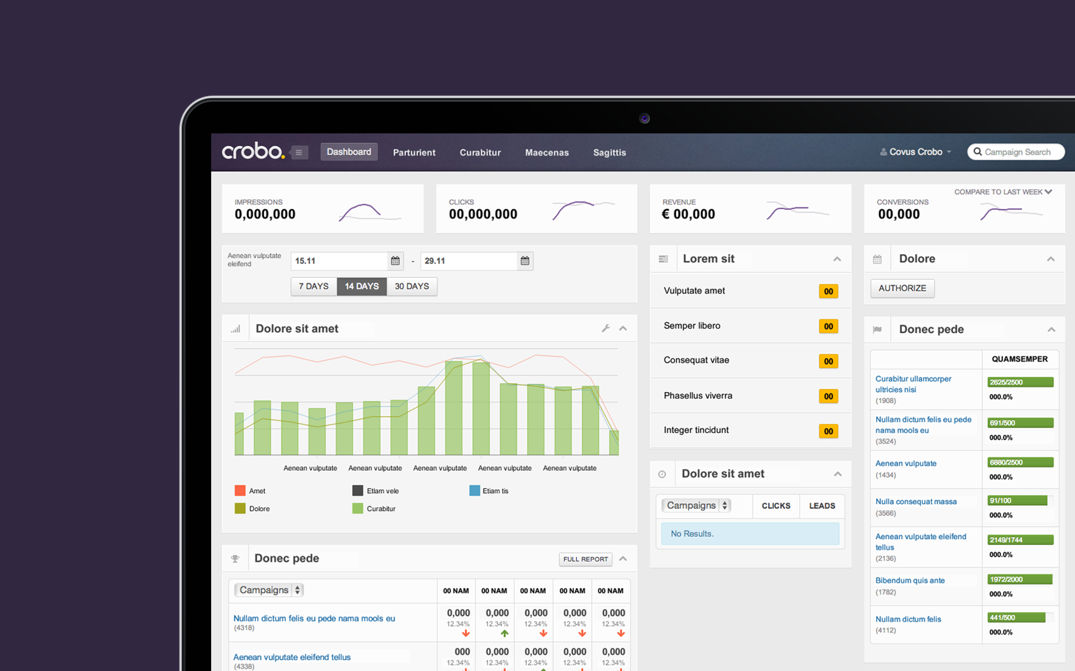The image size is (1075, 671).
Task: Go to the Parturient tab
Action: 414,153
